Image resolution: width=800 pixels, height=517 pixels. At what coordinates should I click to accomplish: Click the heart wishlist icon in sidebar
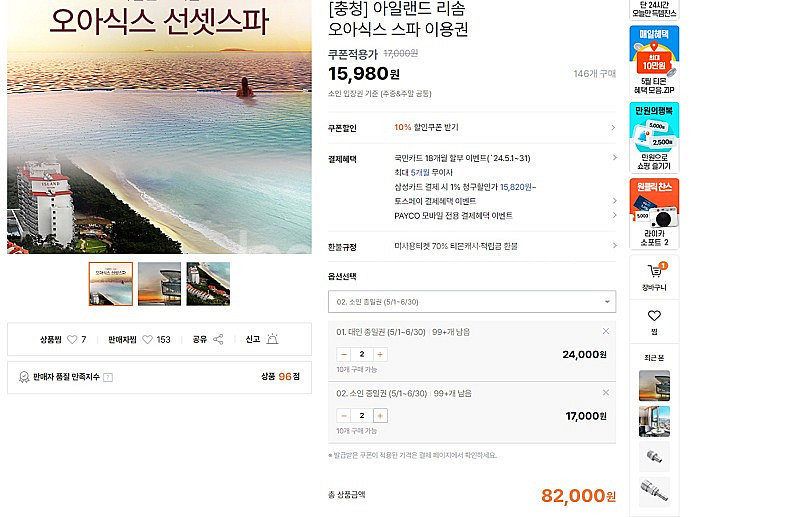[654, 316]
